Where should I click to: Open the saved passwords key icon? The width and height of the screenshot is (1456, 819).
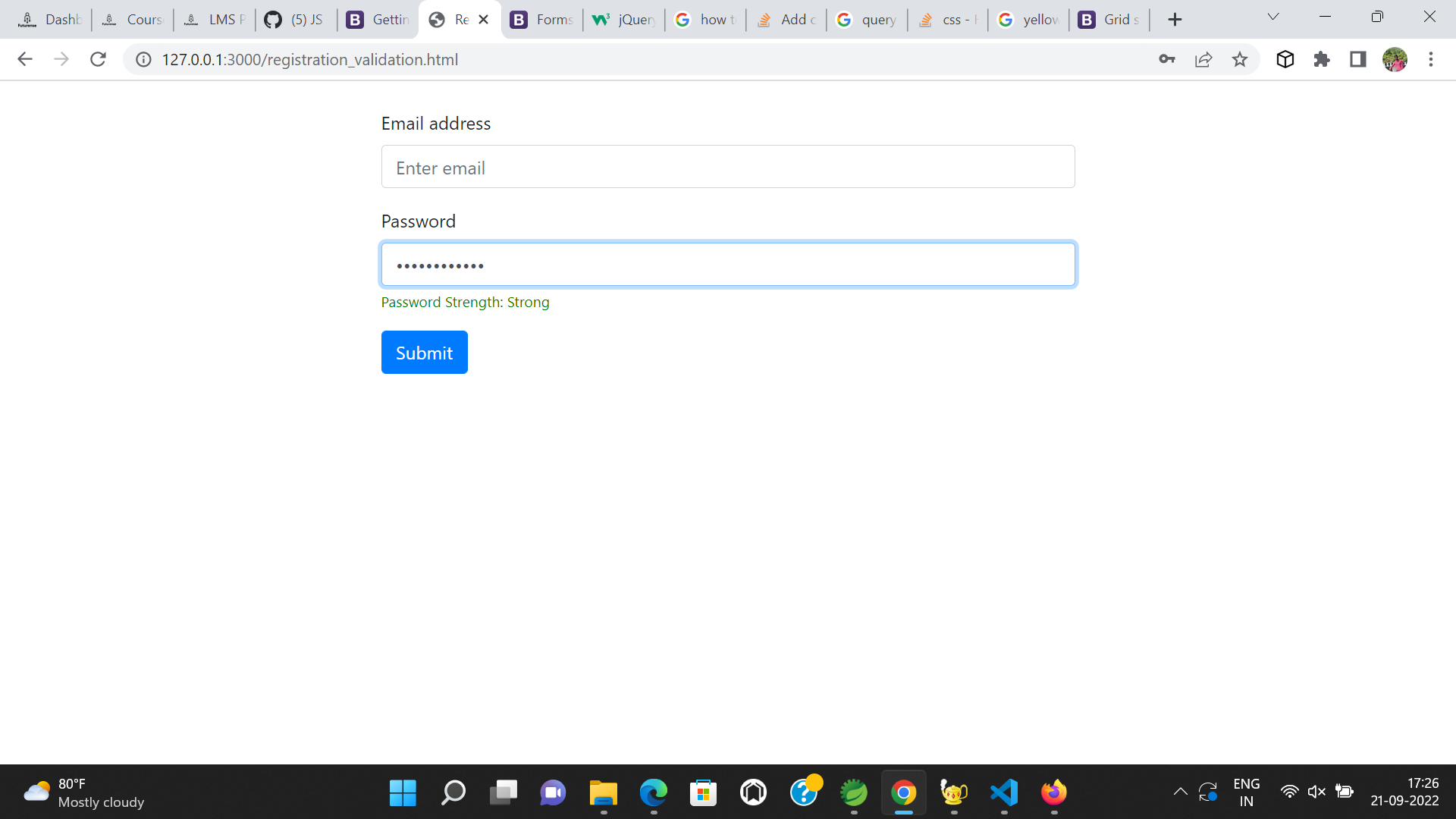[1168, 59]
